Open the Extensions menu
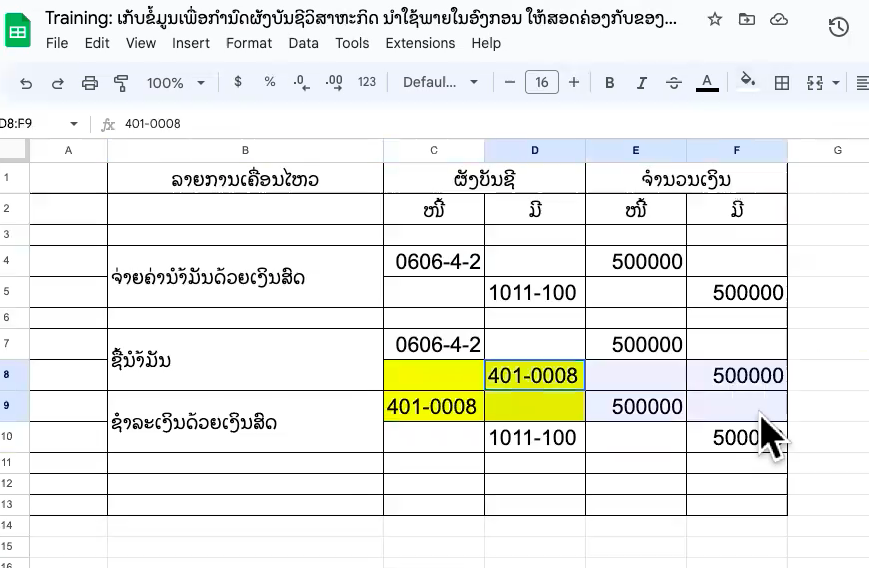The image size is (869, 568). [420, 43]
